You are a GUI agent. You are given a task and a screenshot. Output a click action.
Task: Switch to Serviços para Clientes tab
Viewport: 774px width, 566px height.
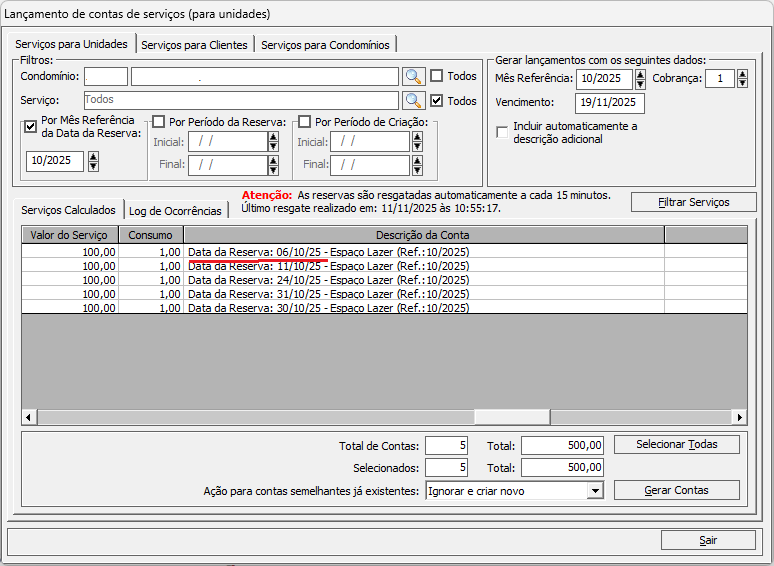pyautogui.click(x=194, y=45)
